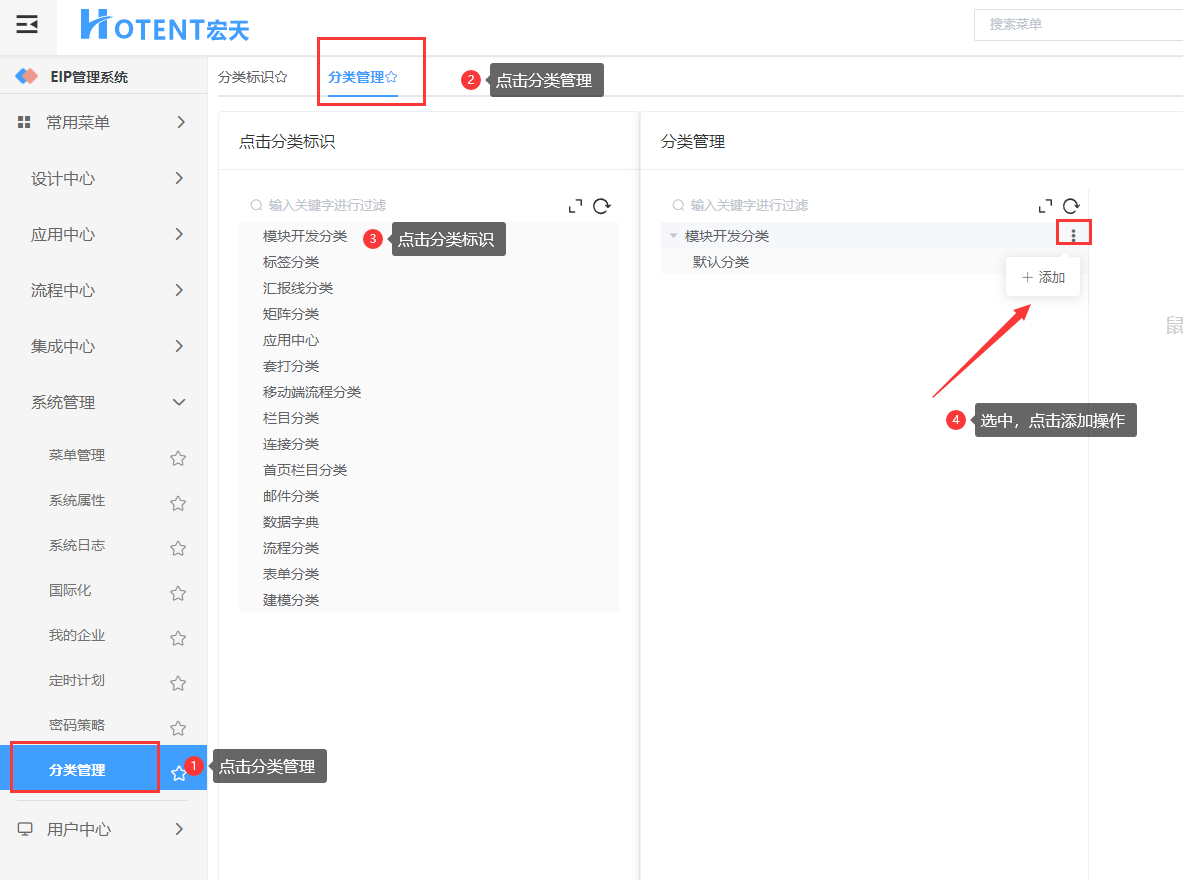This screenshot has height=880, width=1183.
Task: Expand 流程中心 menu
Action: tap(179, 290)
